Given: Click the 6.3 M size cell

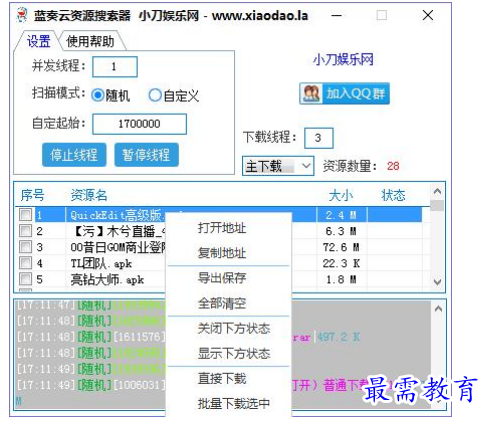Looking at the screenshot, I should click(x=341, y=231).
